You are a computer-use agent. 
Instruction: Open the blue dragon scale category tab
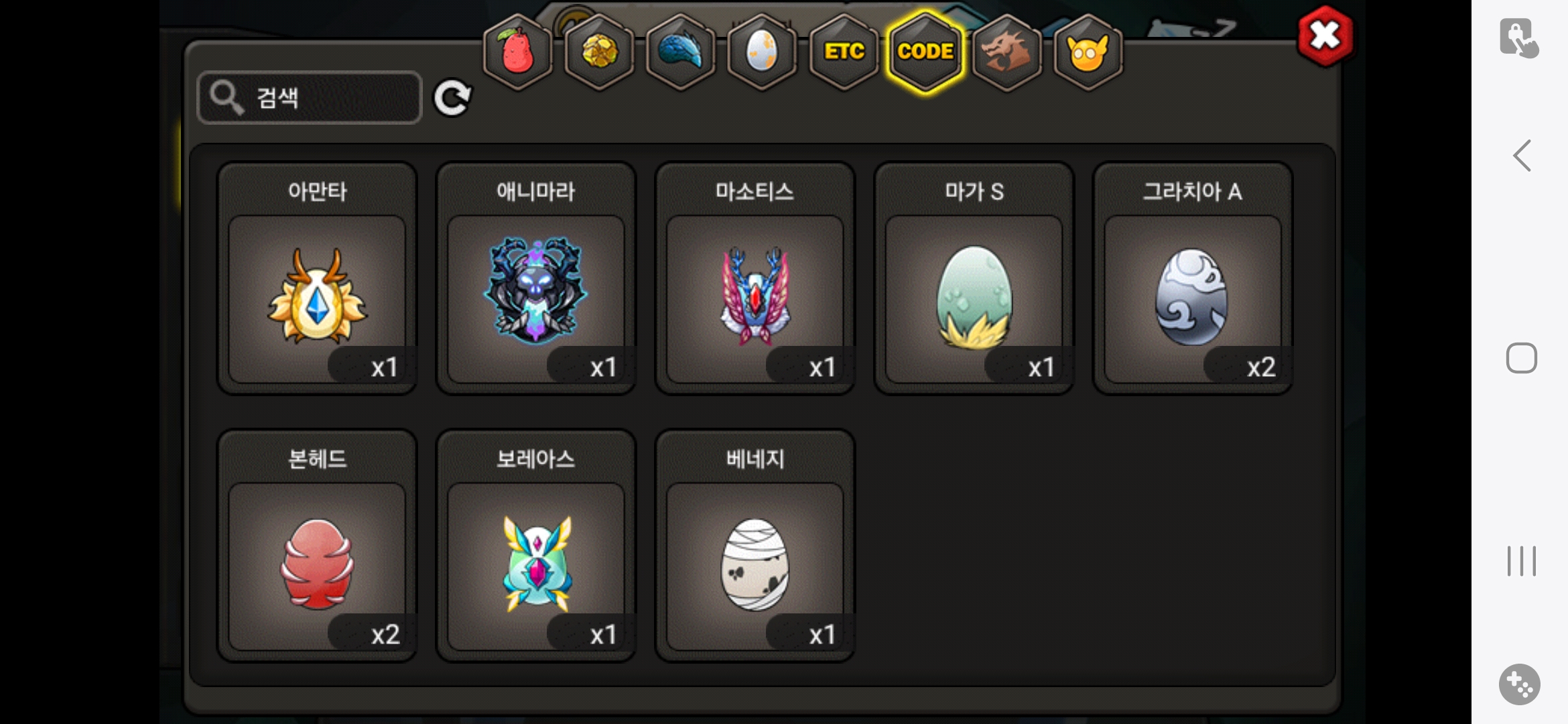(680, 52)
